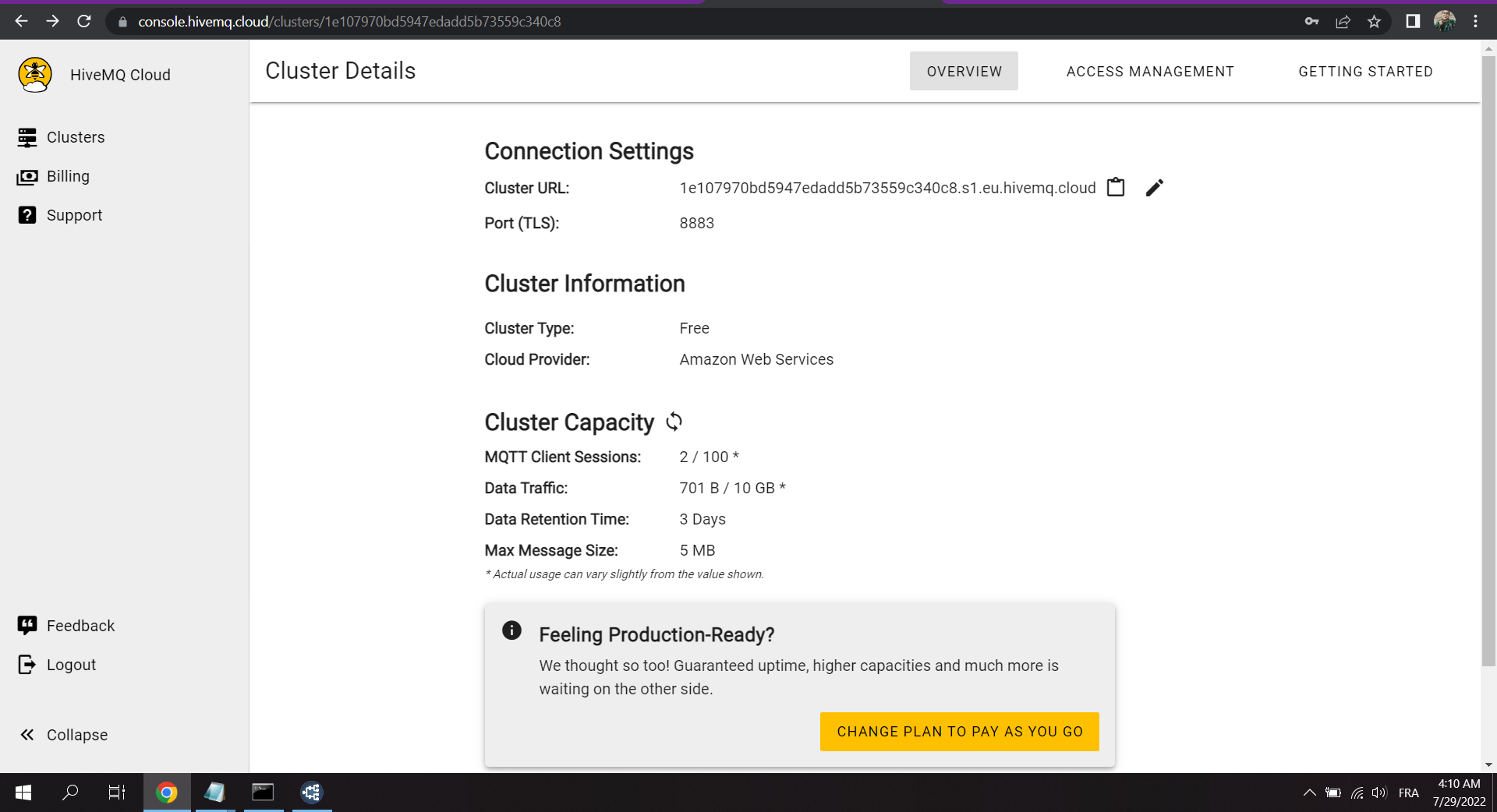Collapse the sidebar with Collapse label
Image resolution: width=1497 pixels, height=812 pixels.
coord(77,735)
